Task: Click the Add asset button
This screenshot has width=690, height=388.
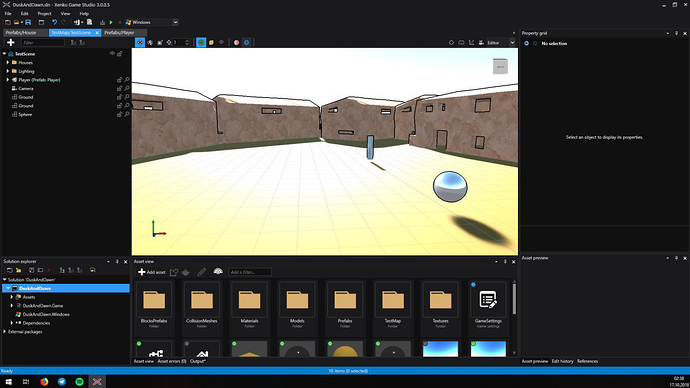Action: click(152, 272)
